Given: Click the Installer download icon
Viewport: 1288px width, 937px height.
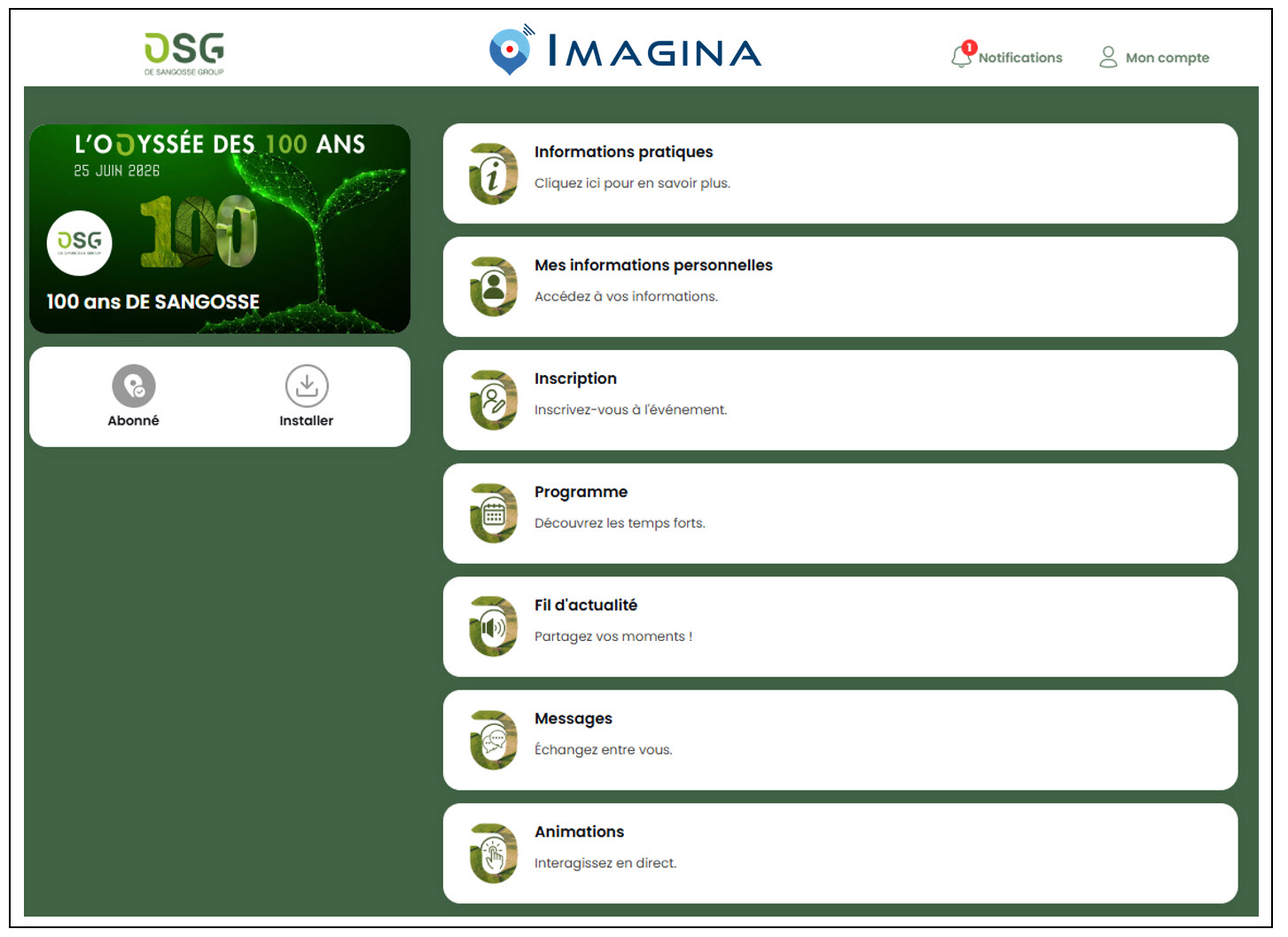Looking at the screenshot, I should [x=307, y=387].
